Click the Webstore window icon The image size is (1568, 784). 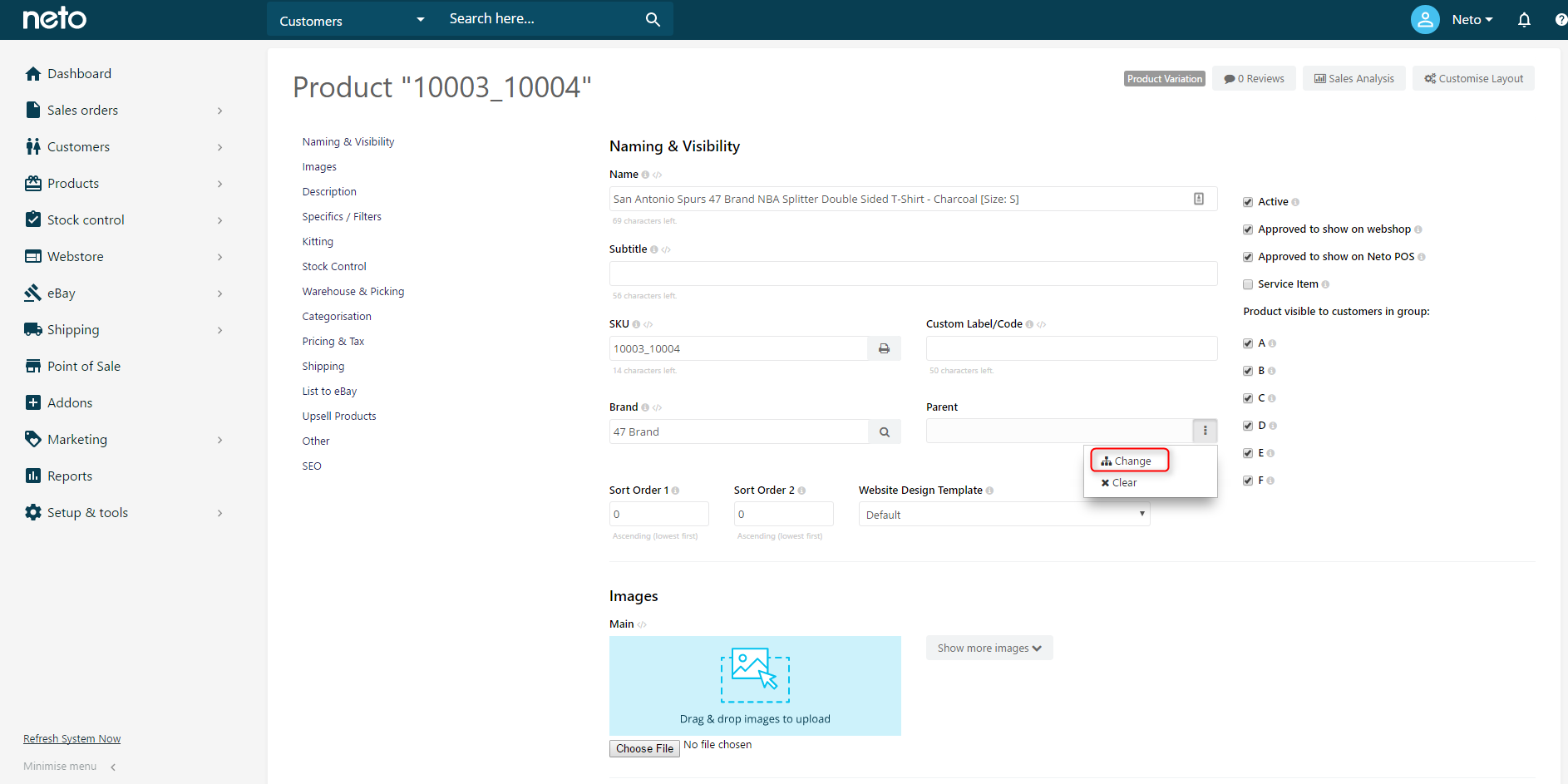(x=33, y=256)
